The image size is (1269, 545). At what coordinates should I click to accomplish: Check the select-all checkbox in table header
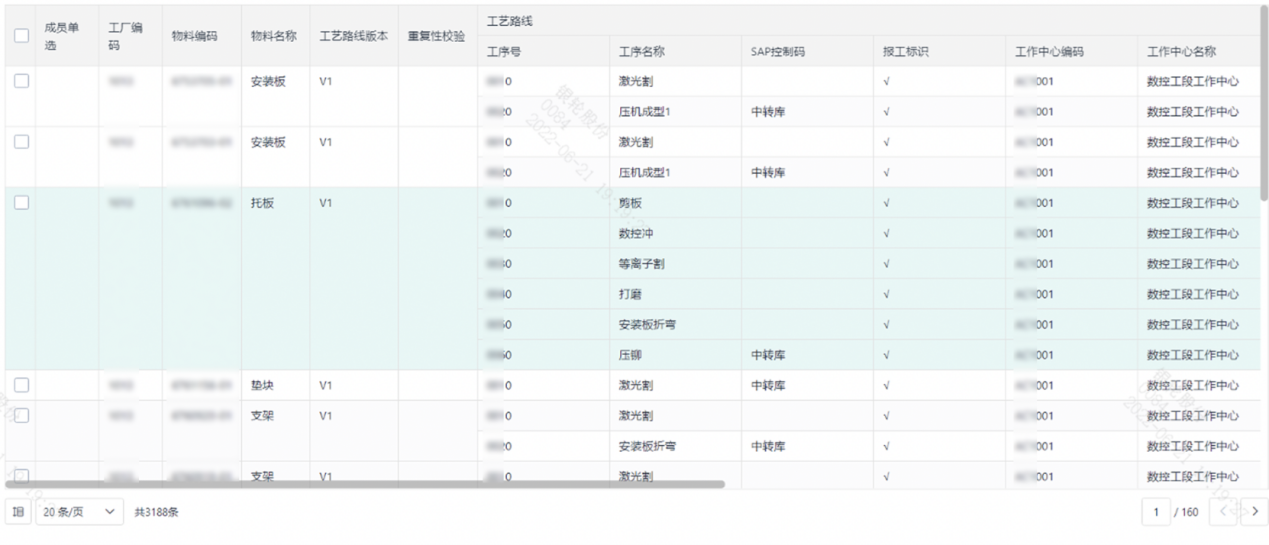[21, 36]
